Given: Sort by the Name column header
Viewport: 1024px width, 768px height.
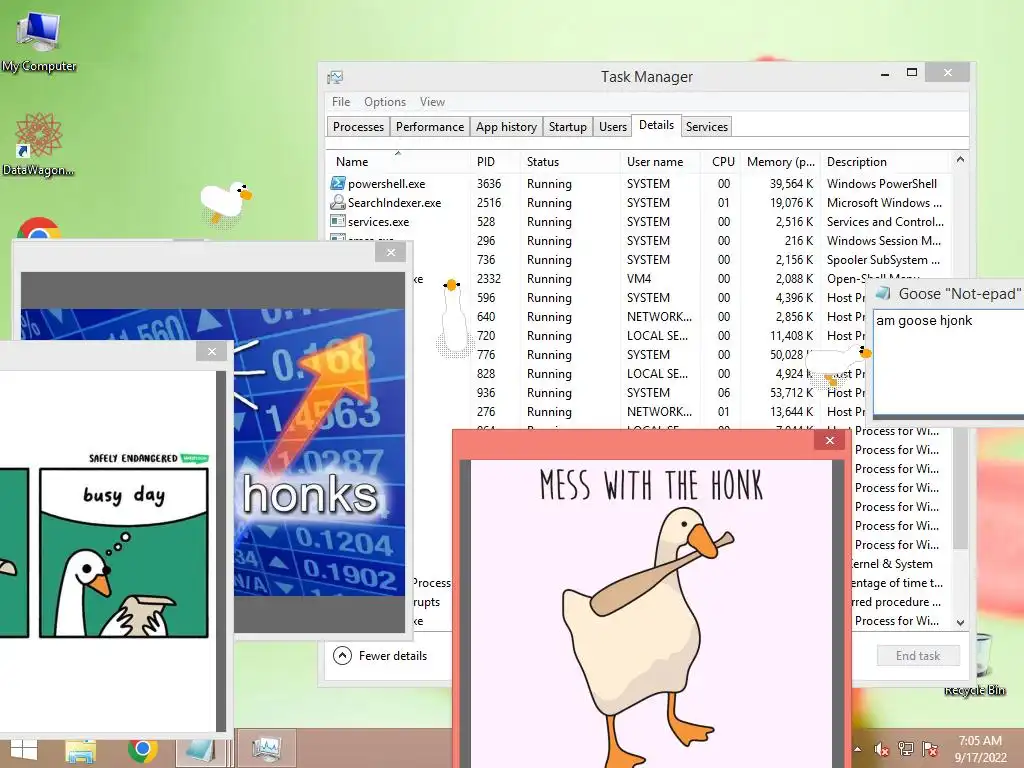Looking at the screenshot, I should (x=397, y=161).
